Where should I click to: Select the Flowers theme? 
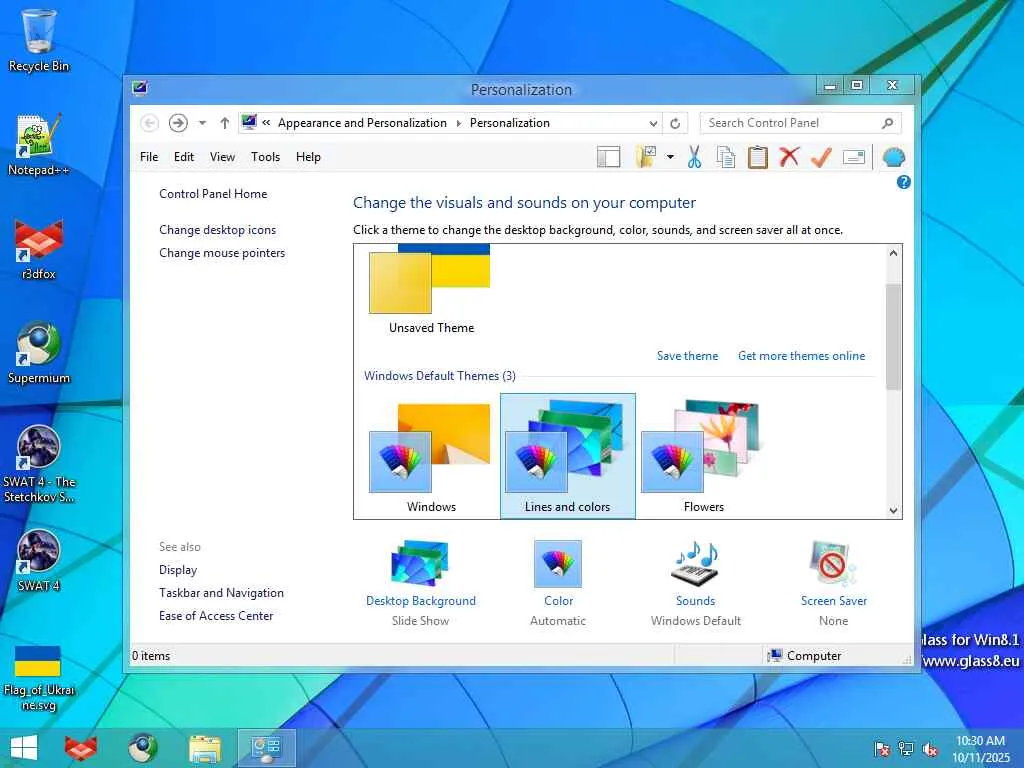pos(703,456)
